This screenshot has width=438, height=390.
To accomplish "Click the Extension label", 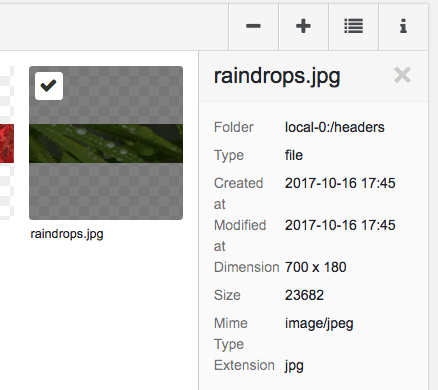I will pyautogui.click(x=244, y=366).
